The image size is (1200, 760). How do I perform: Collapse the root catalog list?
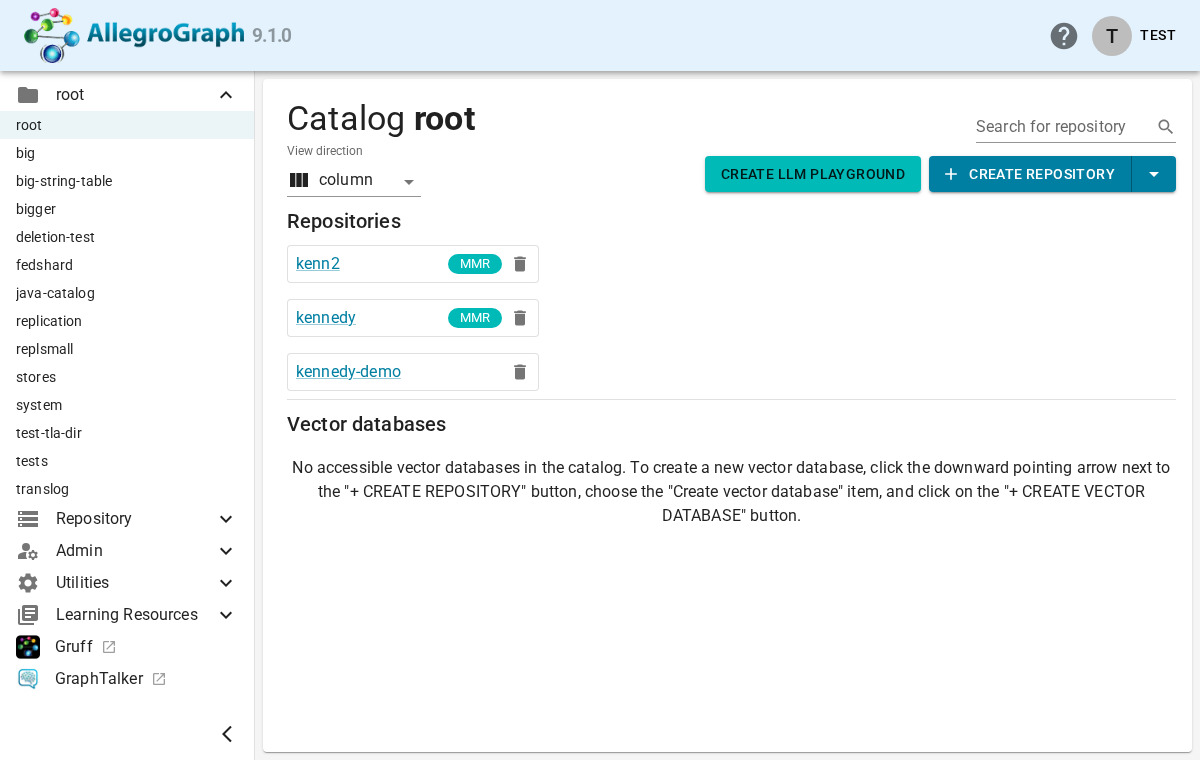point(226,95)
